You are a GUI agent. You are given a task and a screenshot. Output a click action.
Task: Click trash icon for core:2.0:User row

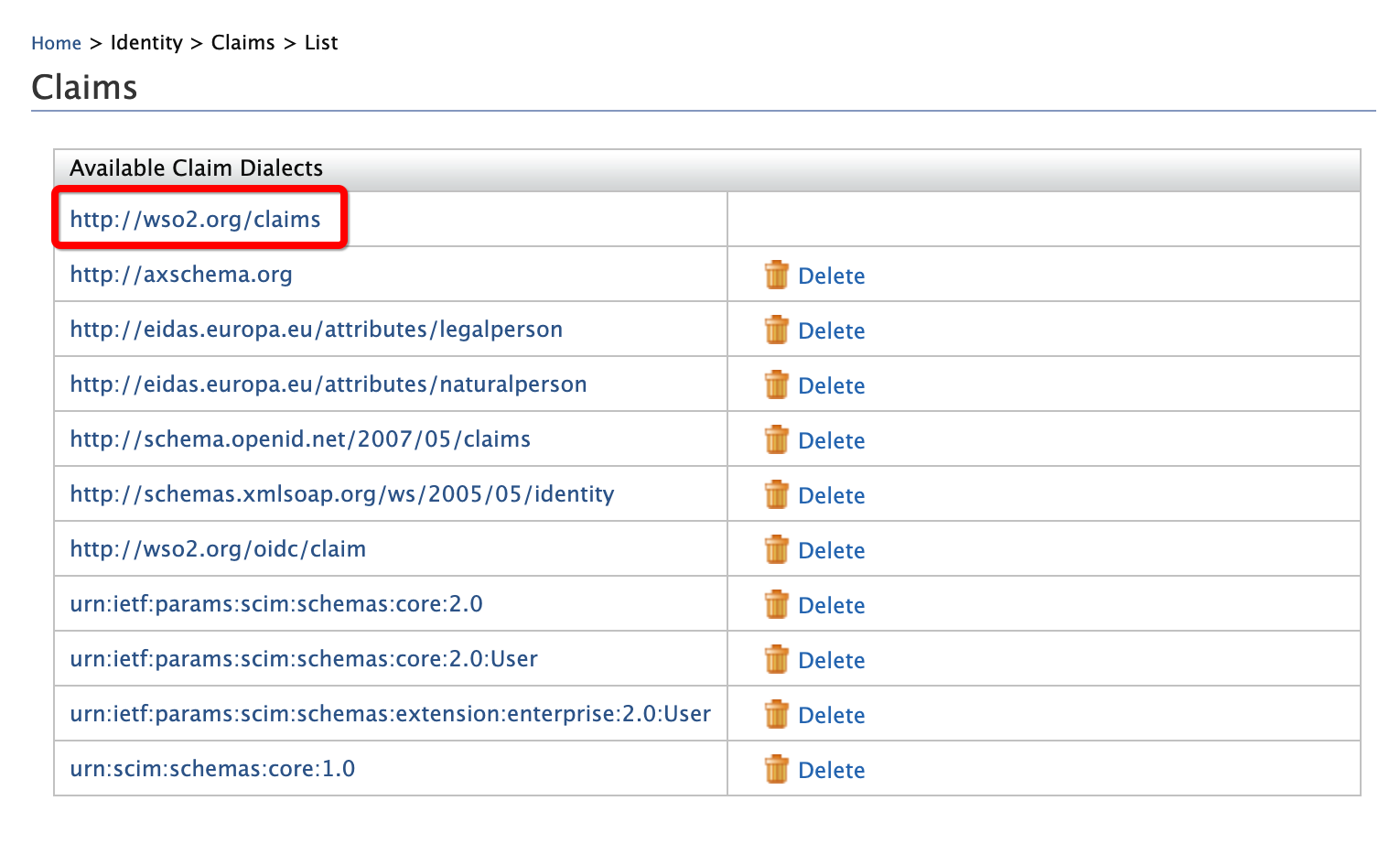click(x=776, y=659)
